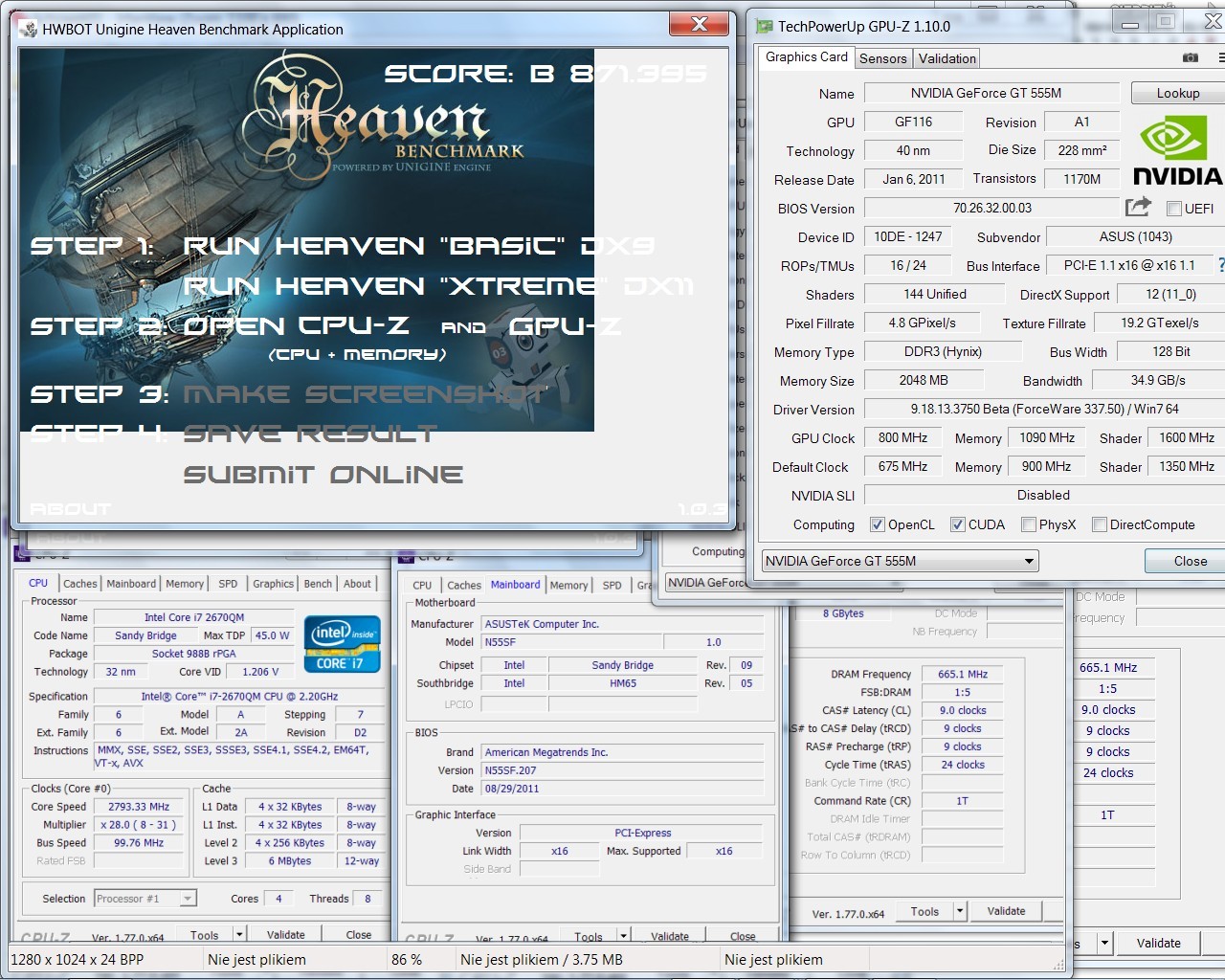Toggle the UEFI checkbox in GPU-Z
The width and height of the screenshot is (1225, 980).
coord(1173,209)
